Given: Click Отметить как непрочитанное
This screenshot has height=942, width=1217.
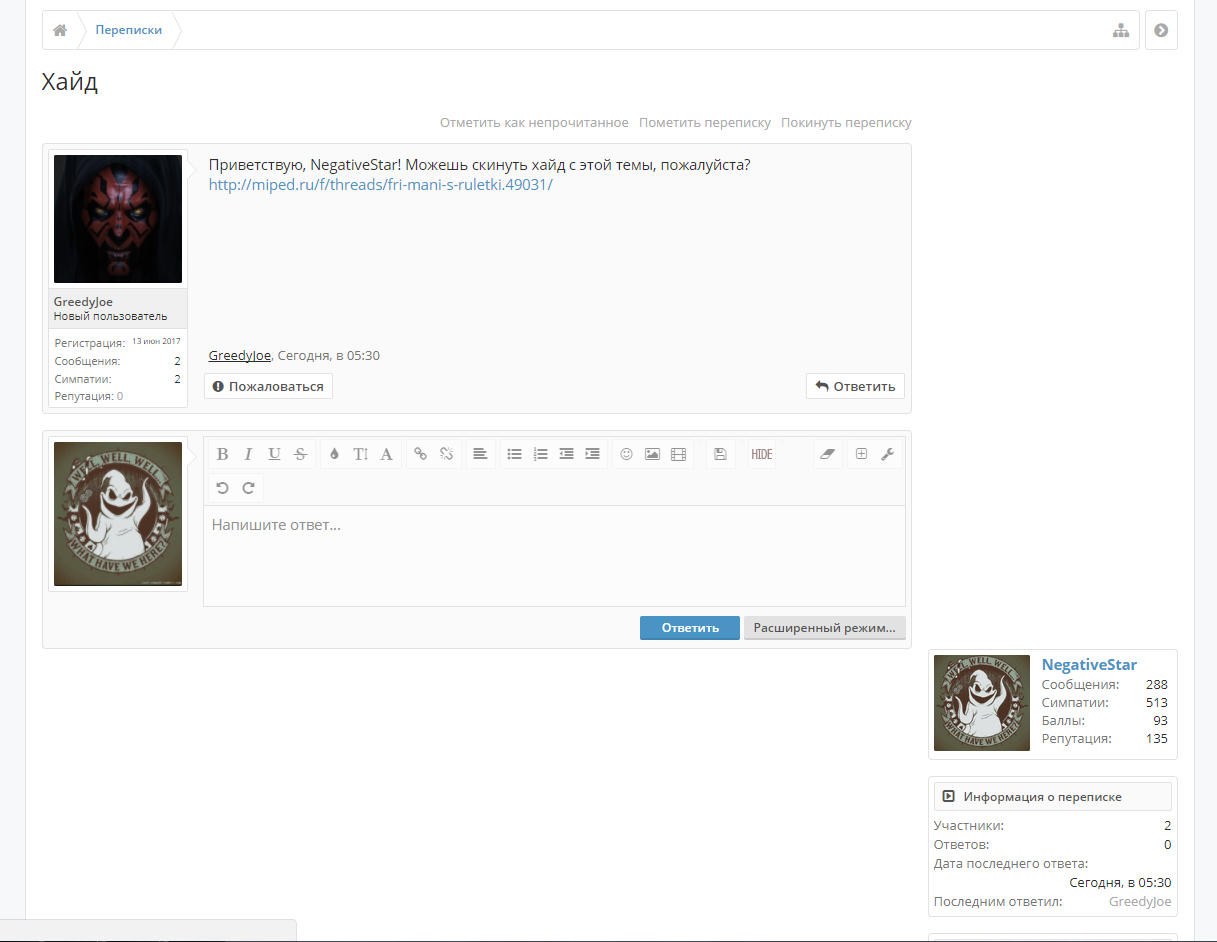Looking at the screenshot, I should [x=534, y=123].
